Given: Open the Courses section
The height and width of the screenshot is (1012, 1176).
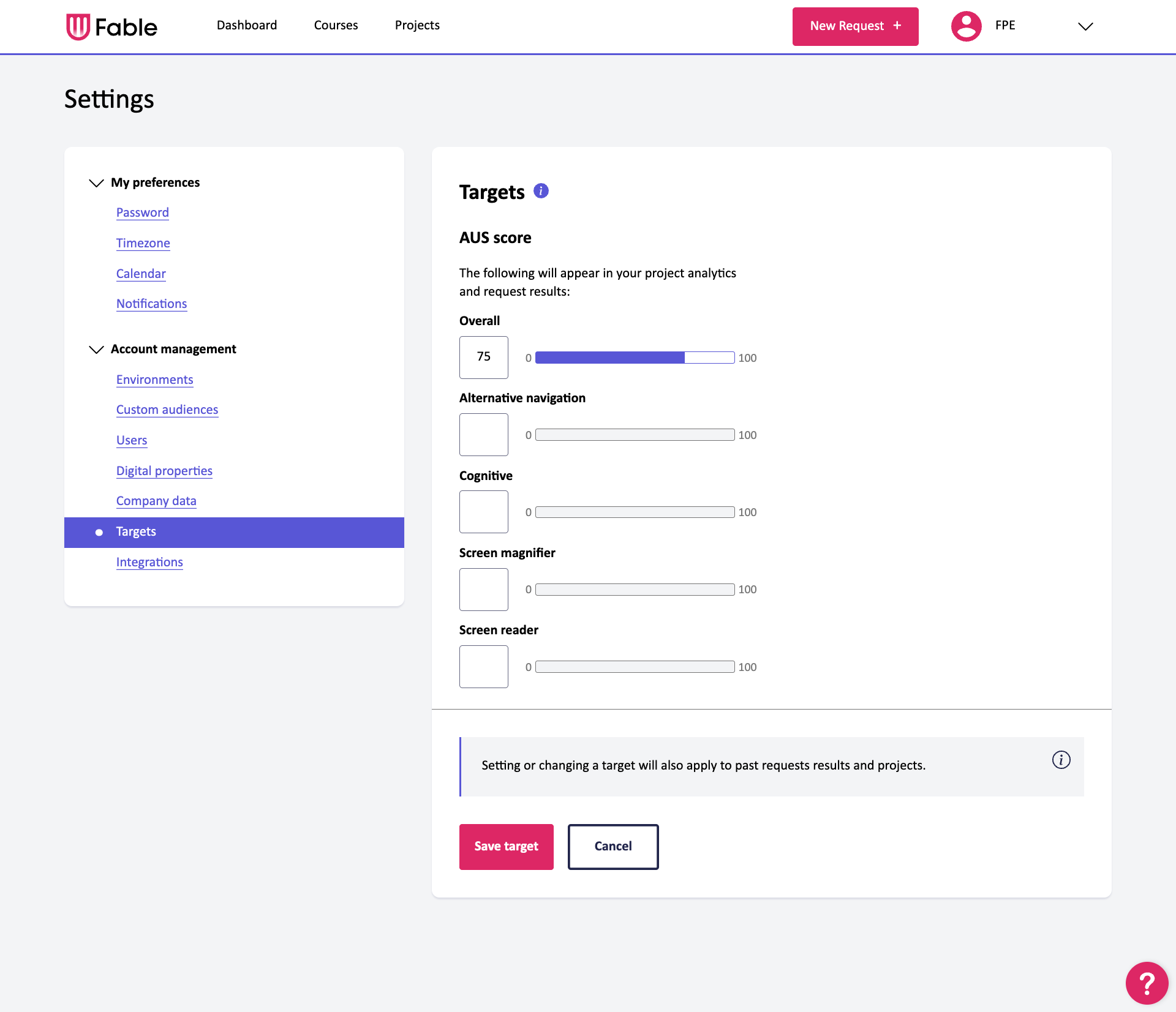Looking at the screenshot, I should coord(336,25).
